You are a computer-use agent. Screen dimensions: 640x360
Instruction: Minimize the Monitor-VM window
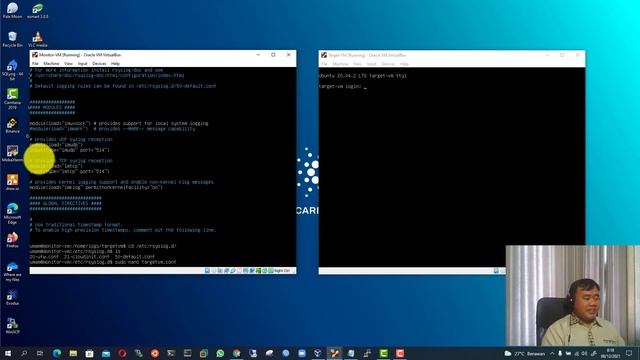[x=258, y=55]
